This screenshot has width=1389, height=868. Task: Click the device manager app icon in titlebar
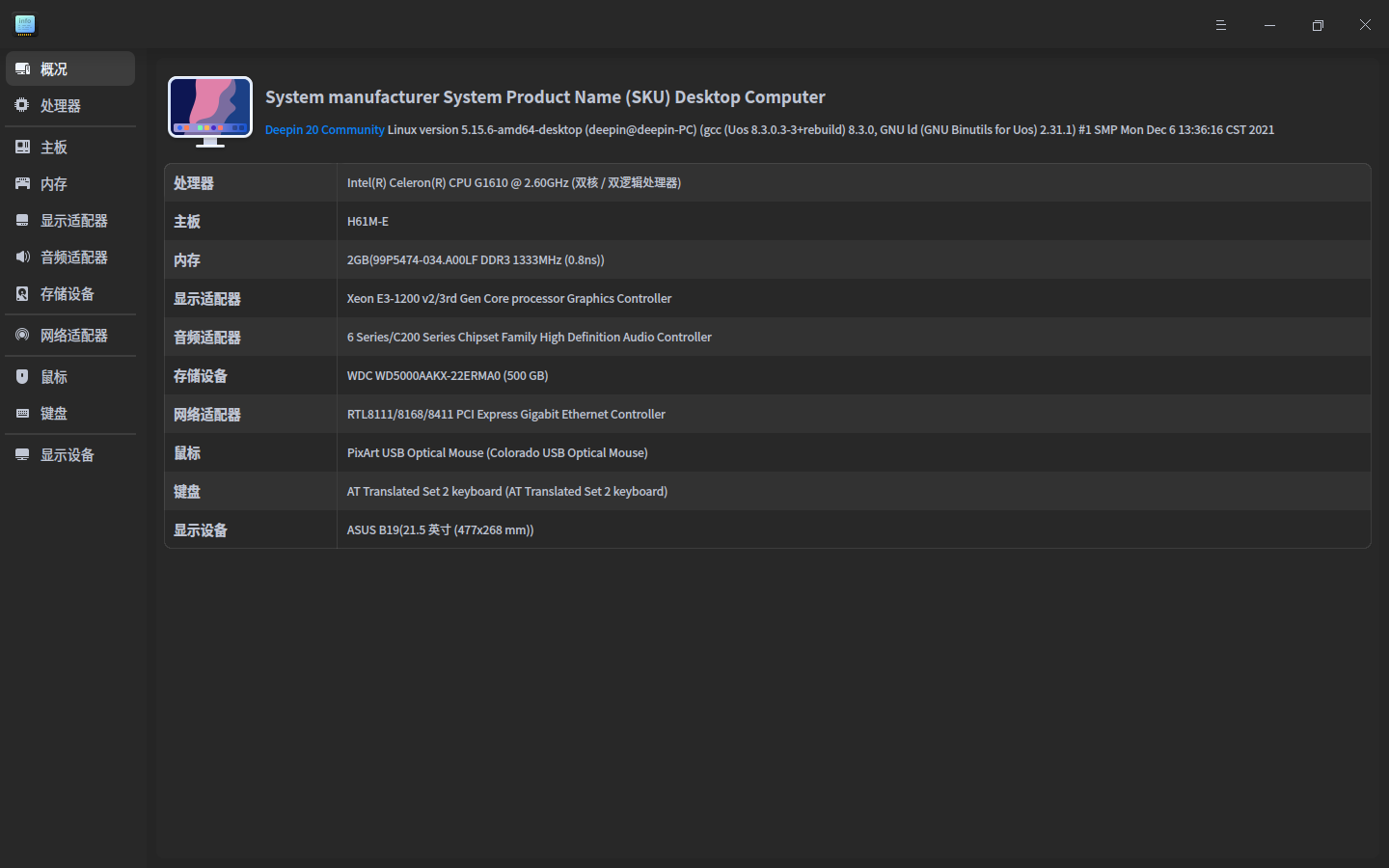[x=25, y=25]
